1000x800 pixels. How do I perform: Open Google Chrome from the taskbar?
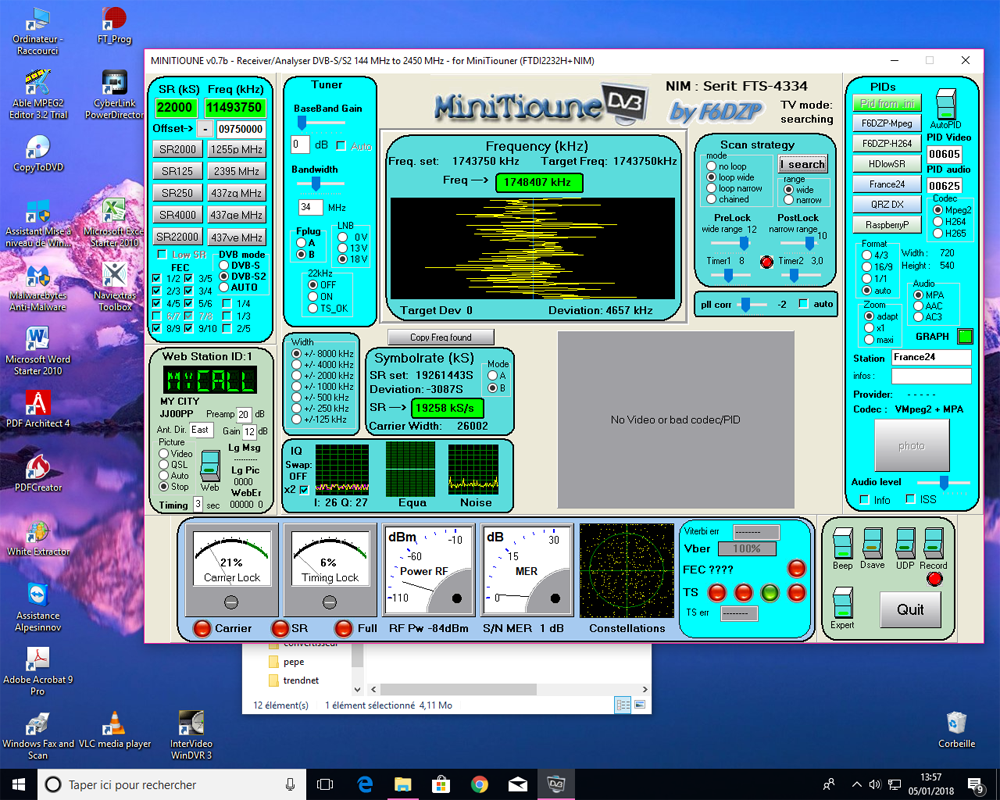click(x=479, y=784)
